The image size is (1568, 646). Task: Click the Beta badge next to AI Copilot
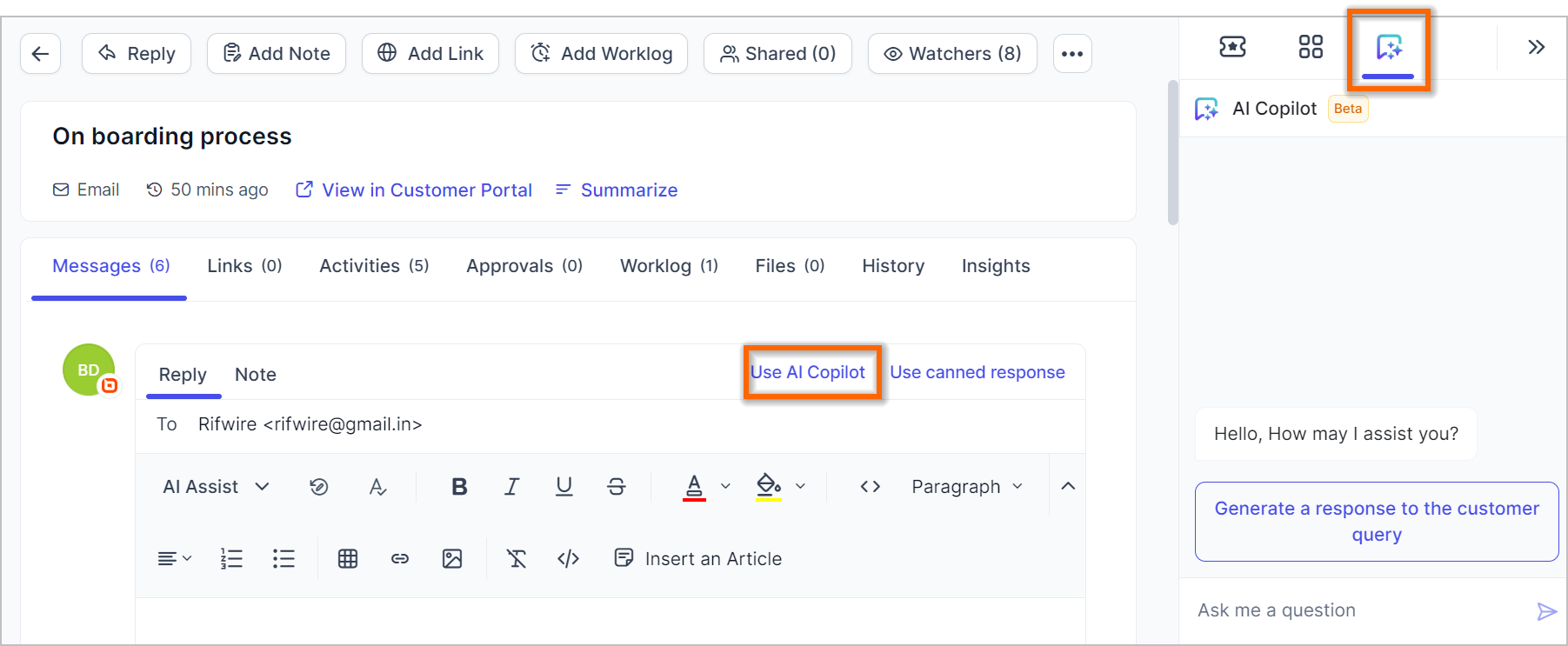[1348, 109]
